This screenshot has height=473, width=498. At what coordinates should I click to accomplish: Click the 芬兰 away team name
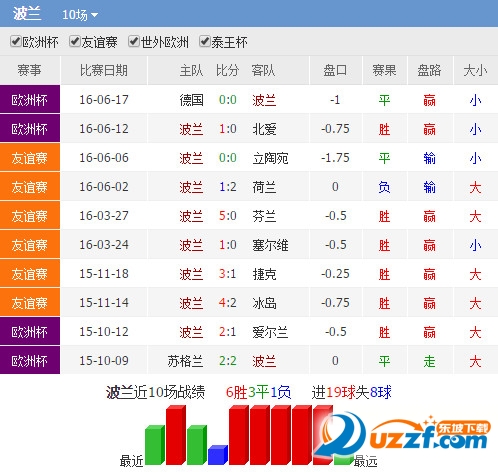click(264, 216)
